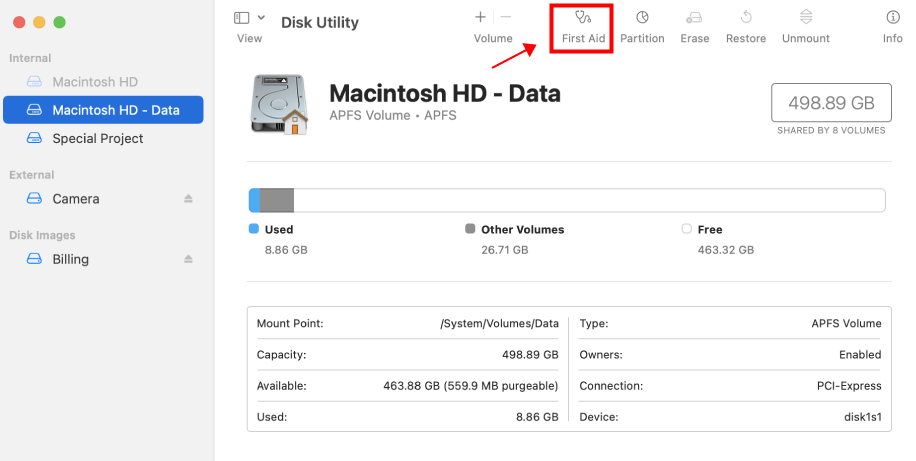Select Macintosh HD in sidebar
Screen dimensions: 916x461
95,82
